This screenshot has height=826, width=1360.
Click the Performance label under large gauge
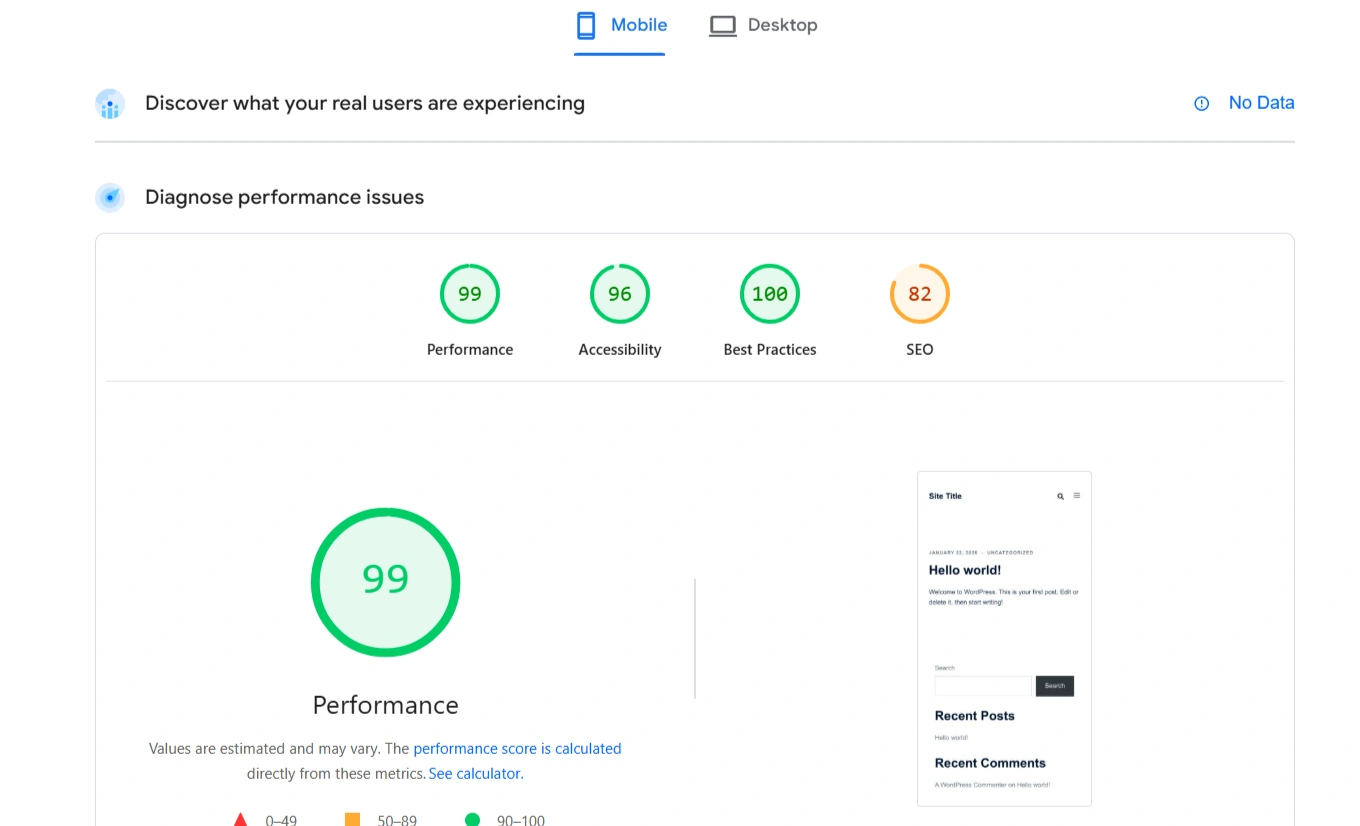tap(385, 705)
